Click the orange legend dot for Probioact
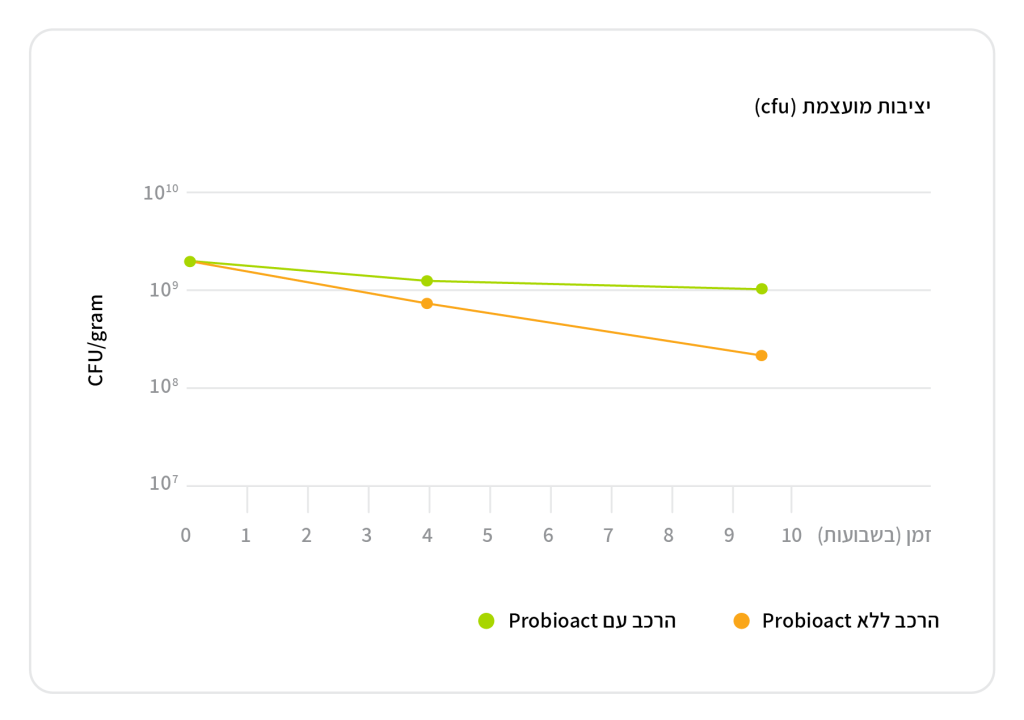Screen dimensions: 1024x720 pyautogui.click(x=741, y=621)
